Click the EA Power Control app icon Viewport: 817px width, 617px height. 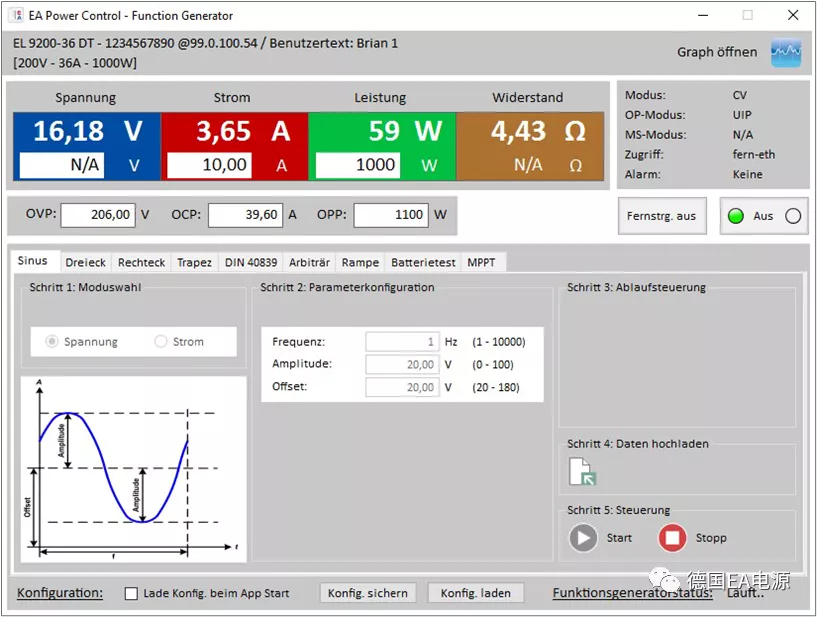tap(17, 15)
